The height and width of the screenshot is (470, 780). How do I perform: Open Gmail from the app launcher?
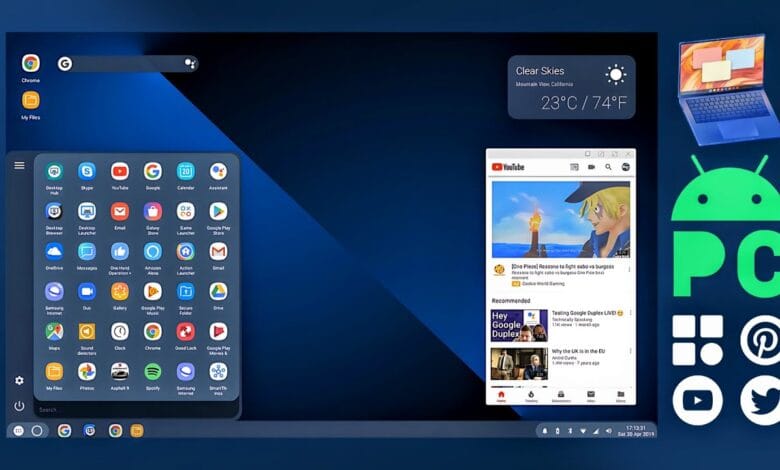(x=218, y=251)
